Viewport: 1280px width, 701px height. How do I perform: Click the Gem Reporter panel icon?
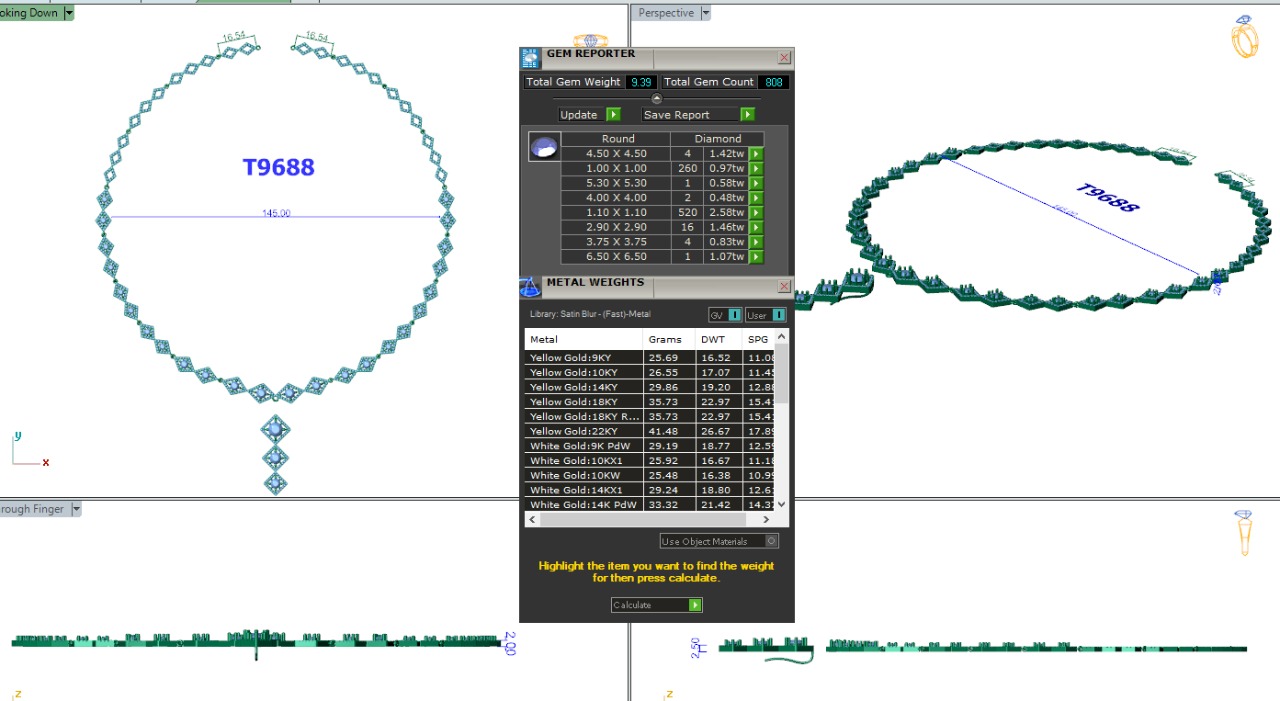tap(530, 57)
